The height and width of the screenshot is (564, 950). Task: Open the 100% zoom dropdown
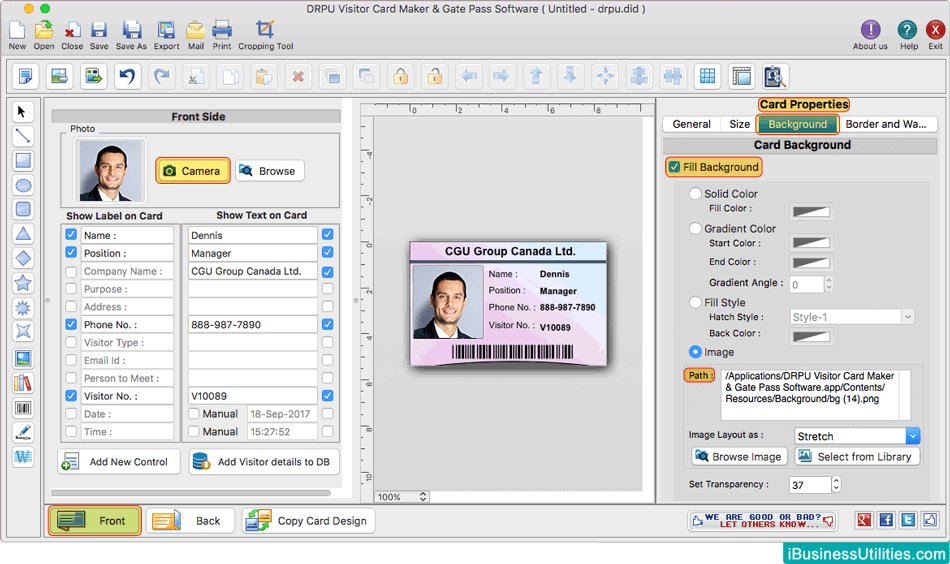click(402, 497)
